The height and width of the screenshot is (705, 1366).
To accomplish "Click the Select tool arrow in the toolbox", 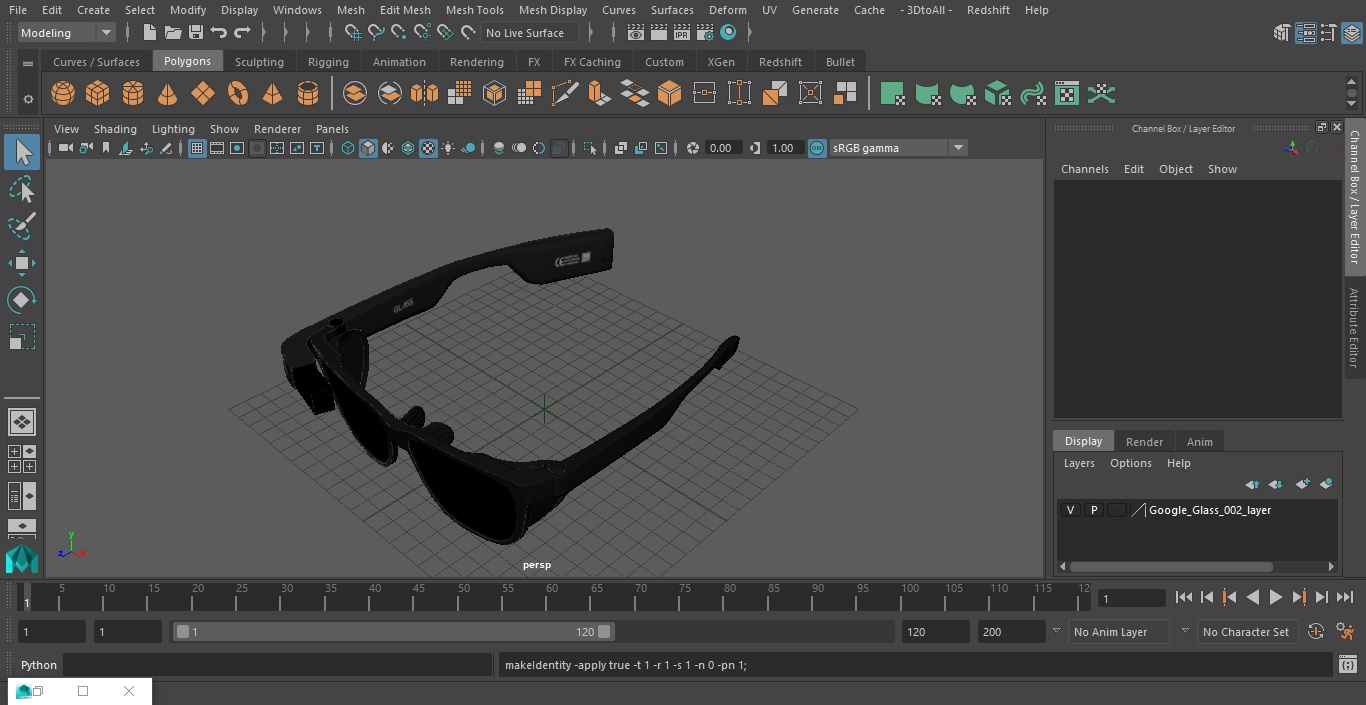I will (22, 152).
